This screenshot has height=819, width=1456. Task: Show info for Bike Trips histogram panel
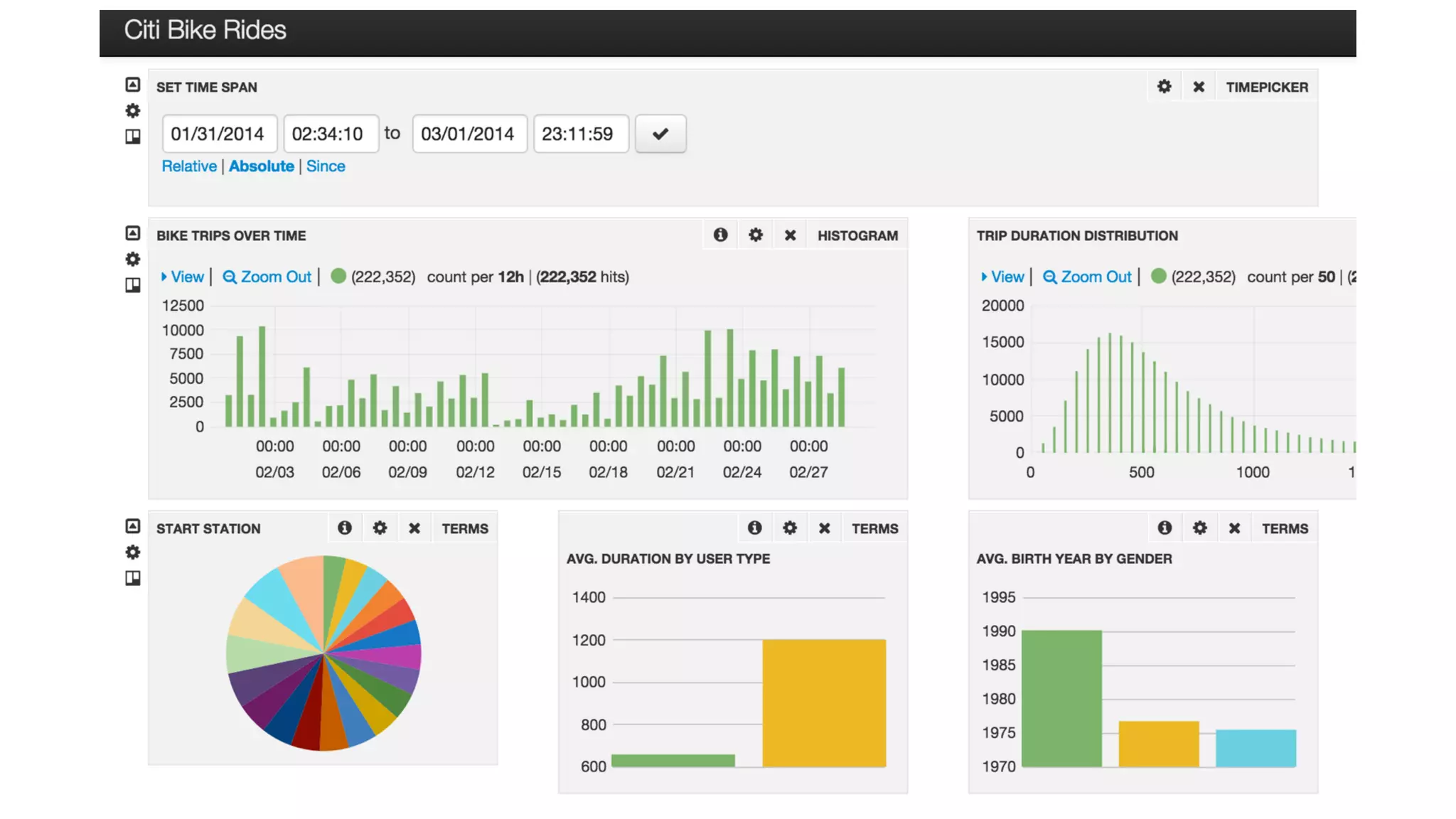720,235
